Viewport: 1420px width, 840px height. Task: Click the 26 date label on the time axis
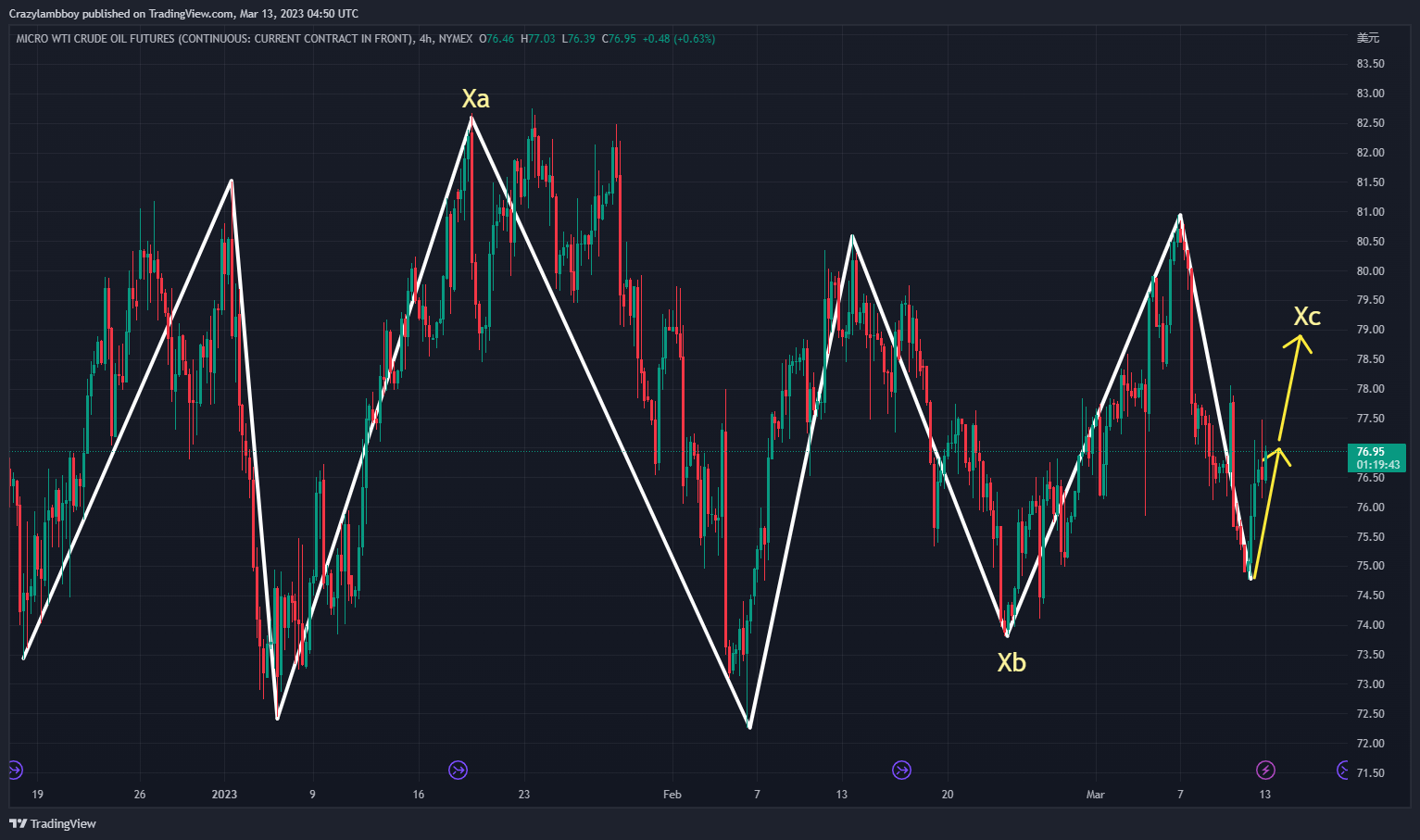pyautogui.click(x=140, y=795)
